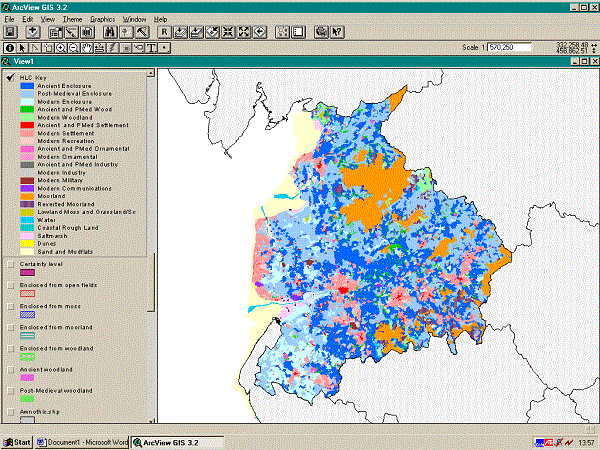The image size is (600, 450).
Task: Select the Measure ruler tool
Action: tap(99, 48)
